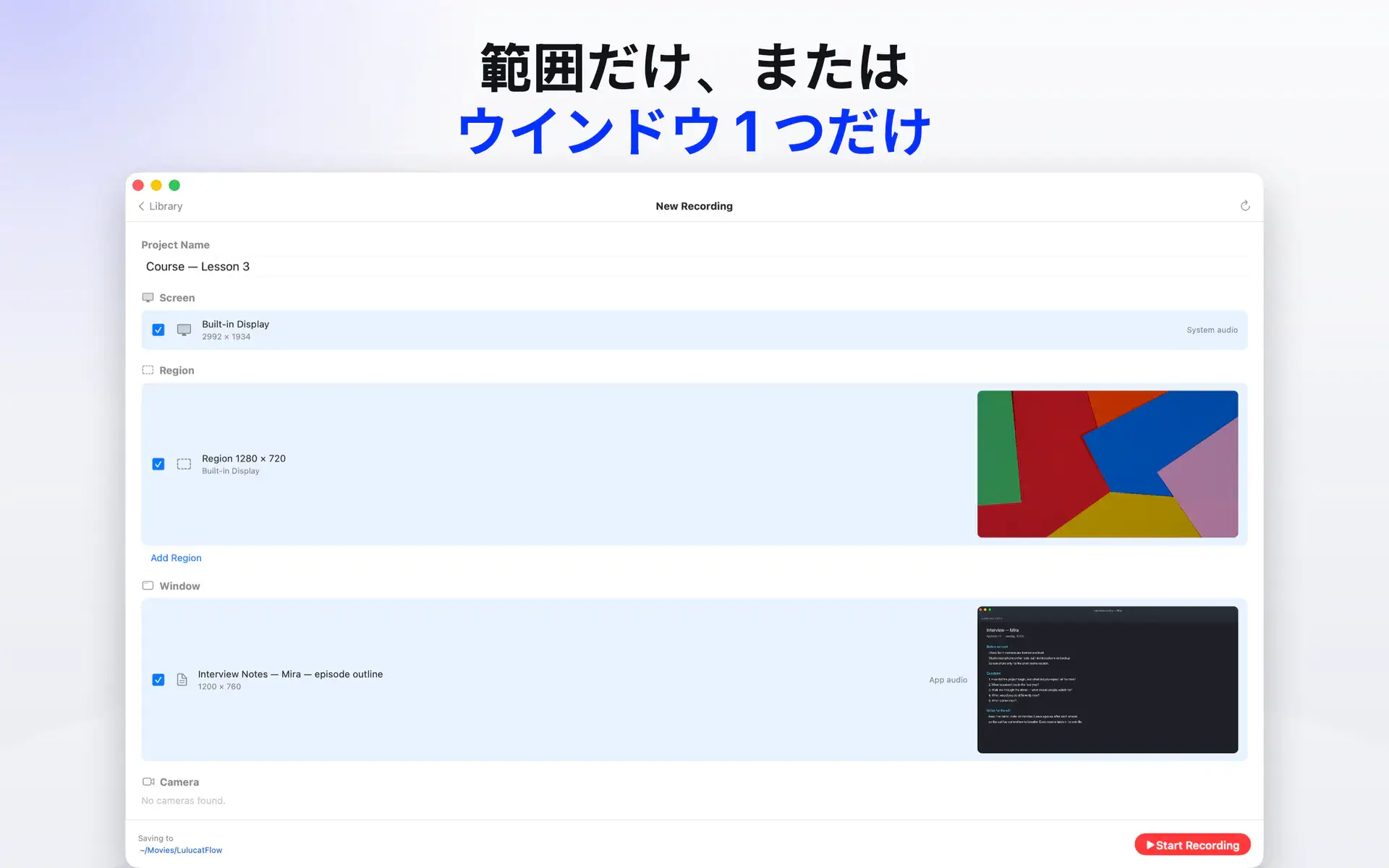Click the Built-in Display monitor icon
Viewport: 1389px width, 868px height.
[x=184, y=330]
